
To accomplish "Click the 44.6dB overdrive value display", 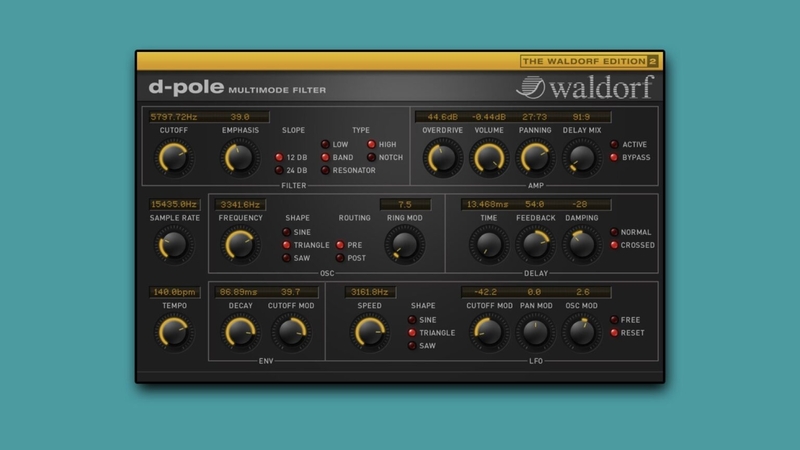I will [442, 117].
